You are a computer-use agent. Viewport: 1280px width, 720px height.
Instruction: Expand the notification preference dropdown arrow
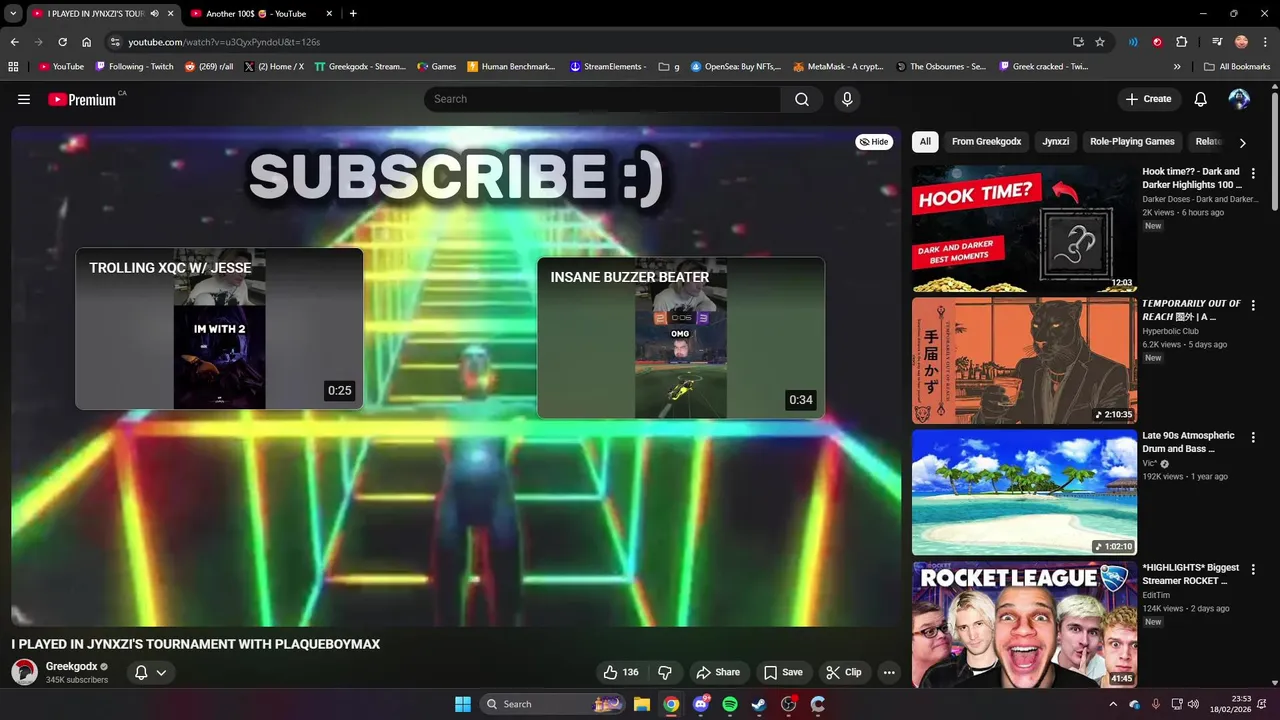[x=161, y=672]
